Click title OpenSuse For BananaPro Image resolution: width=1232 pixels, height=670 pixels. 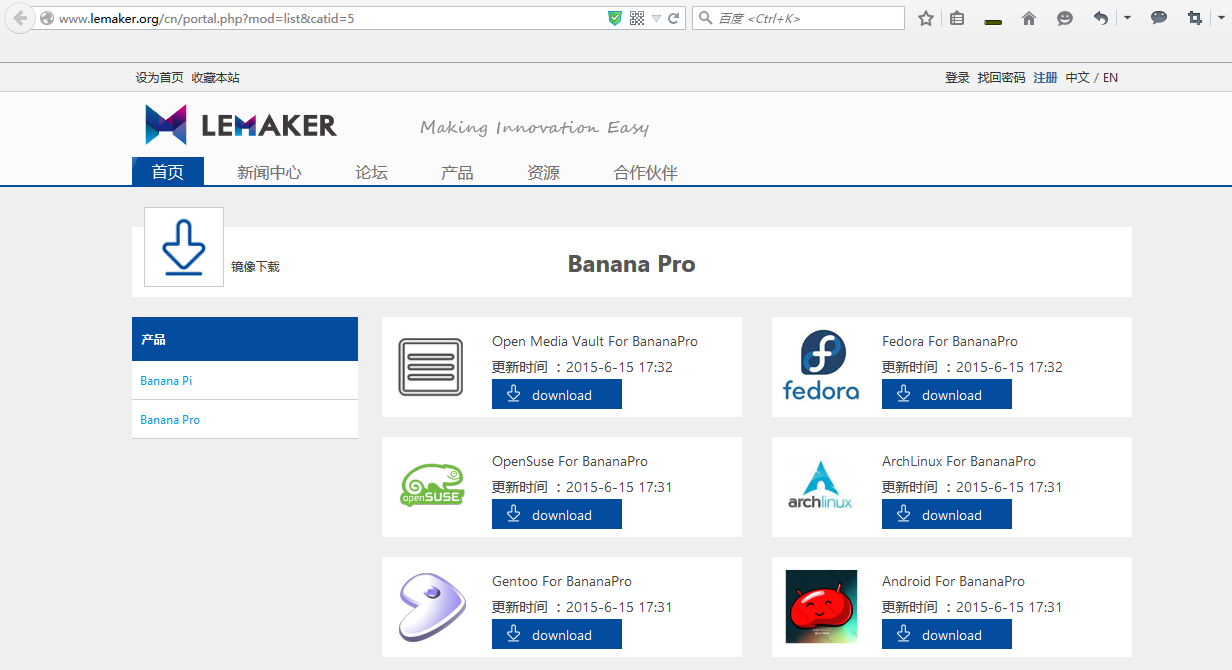point(570,461)
